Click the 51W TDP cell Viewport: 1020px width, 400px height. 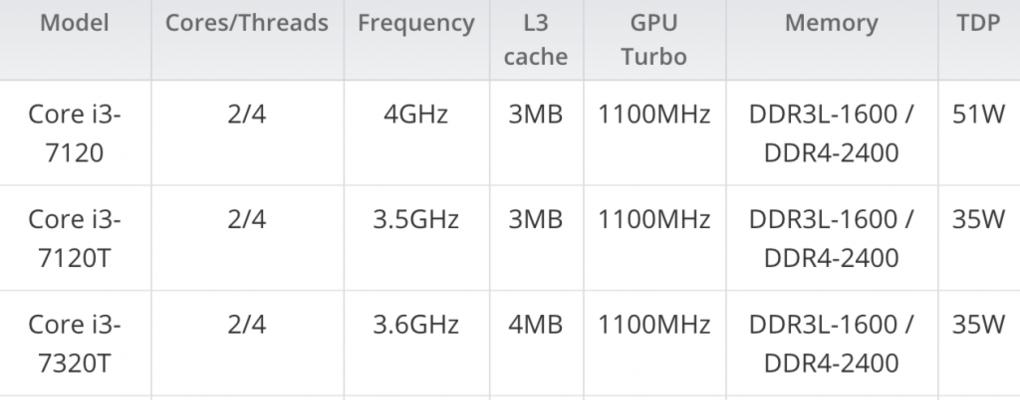(978, 115)
